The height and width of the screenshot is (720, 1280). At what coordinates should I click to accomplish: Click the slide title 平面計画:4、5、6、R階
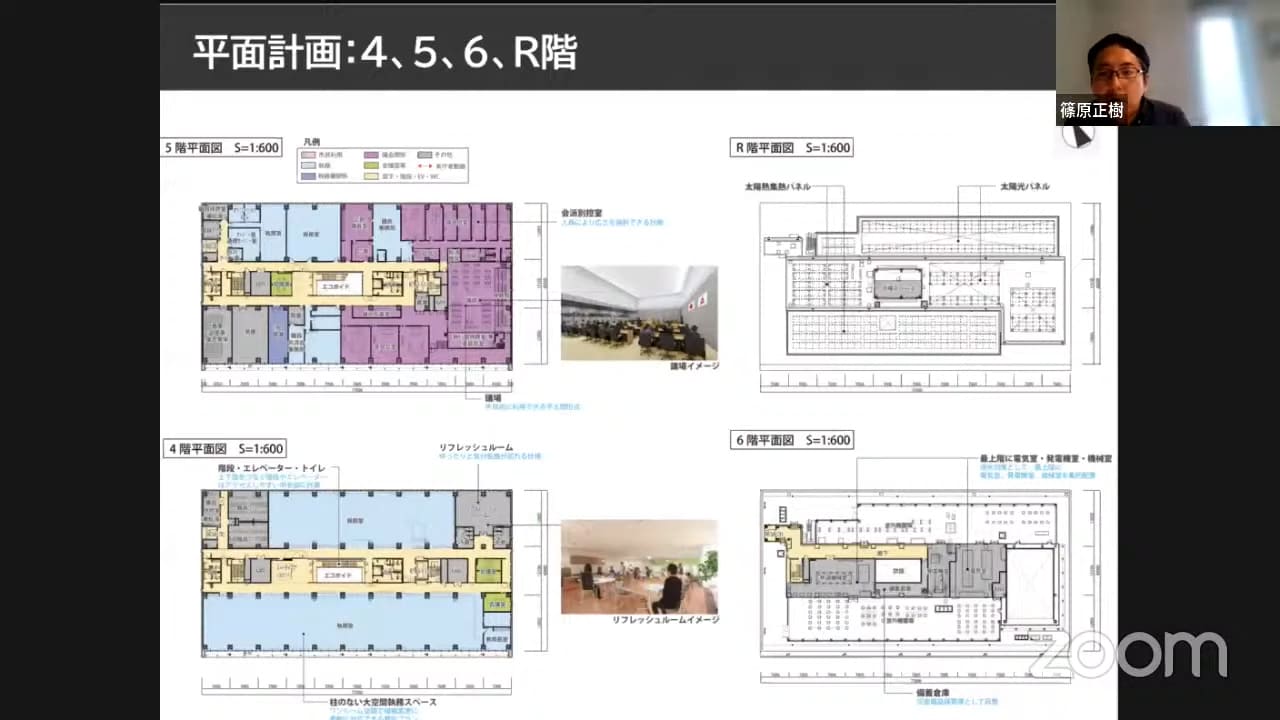tap(384, 52)
